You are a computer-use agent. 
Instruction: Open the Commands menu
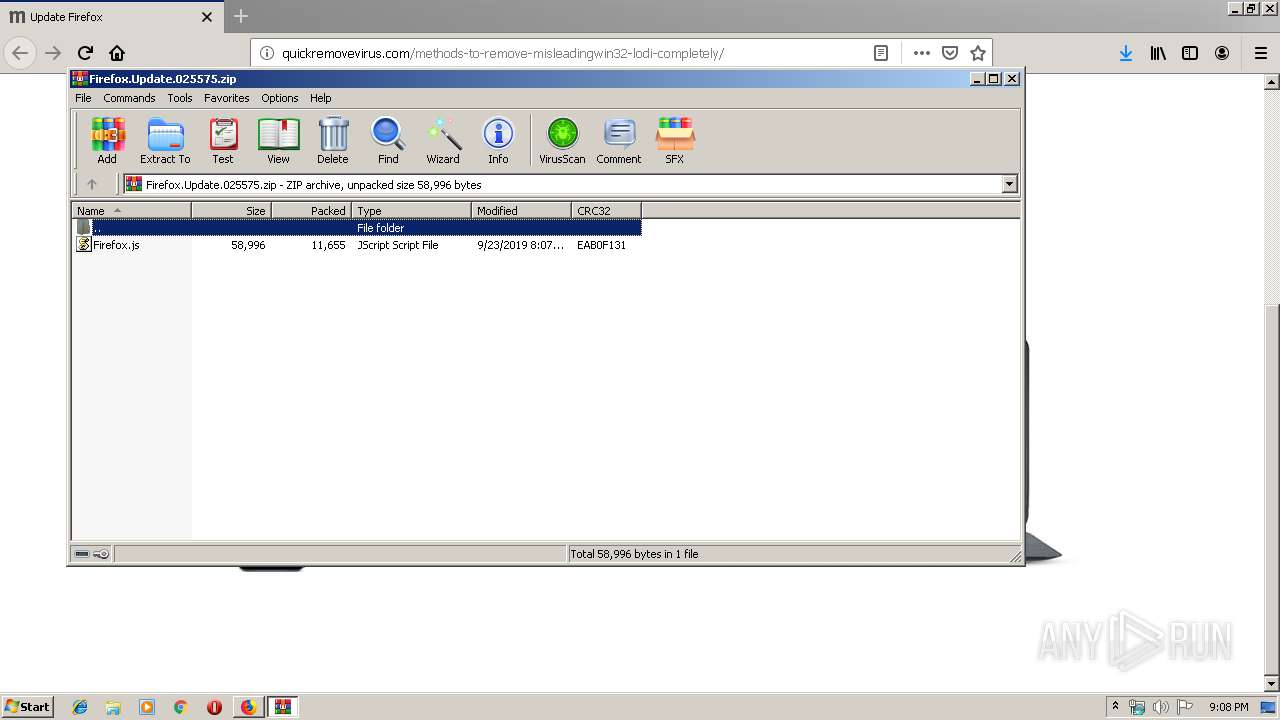click(129, 98)
